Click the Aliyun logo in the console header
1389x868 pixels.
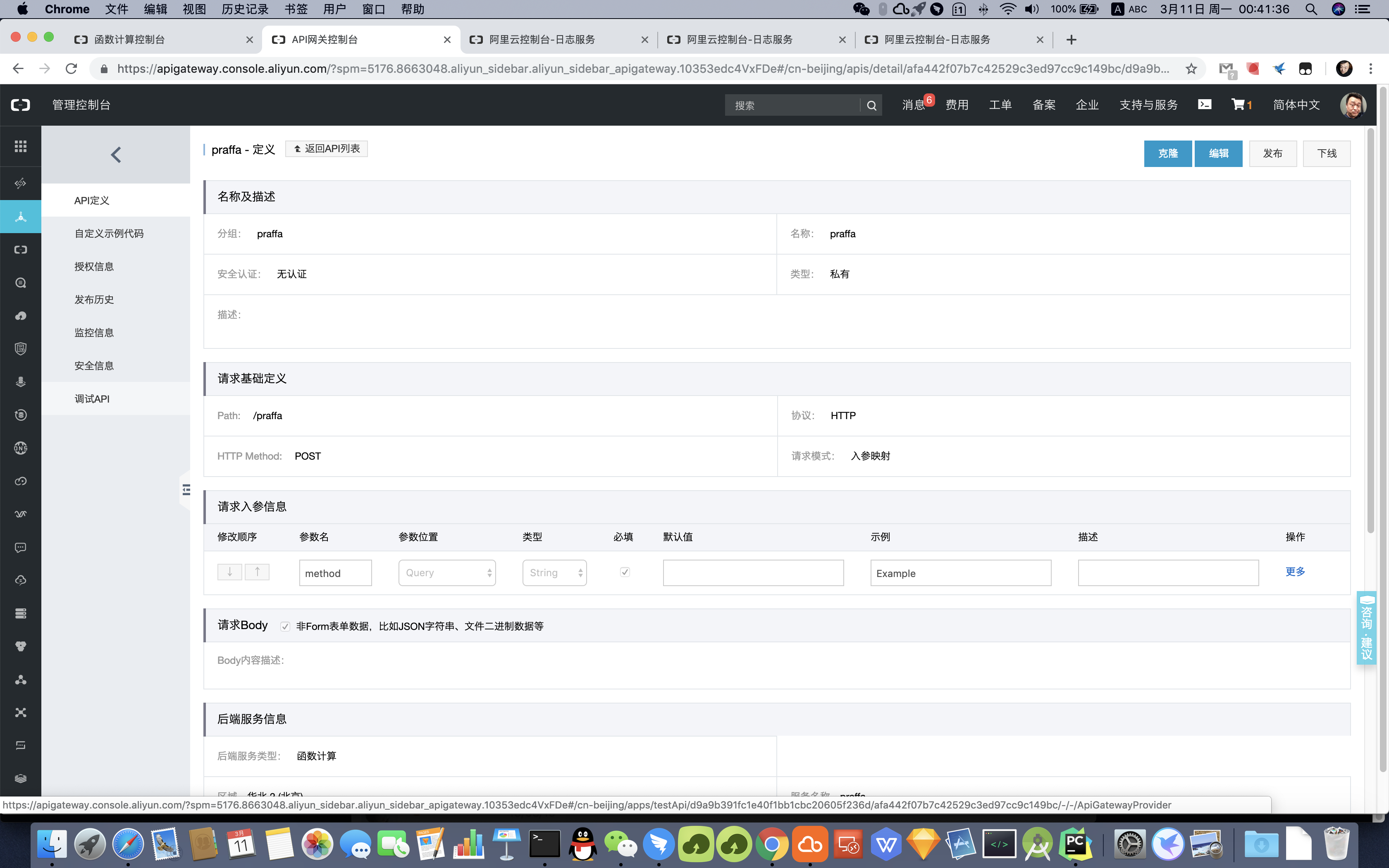pyautogui.click(x=21, y=105)
